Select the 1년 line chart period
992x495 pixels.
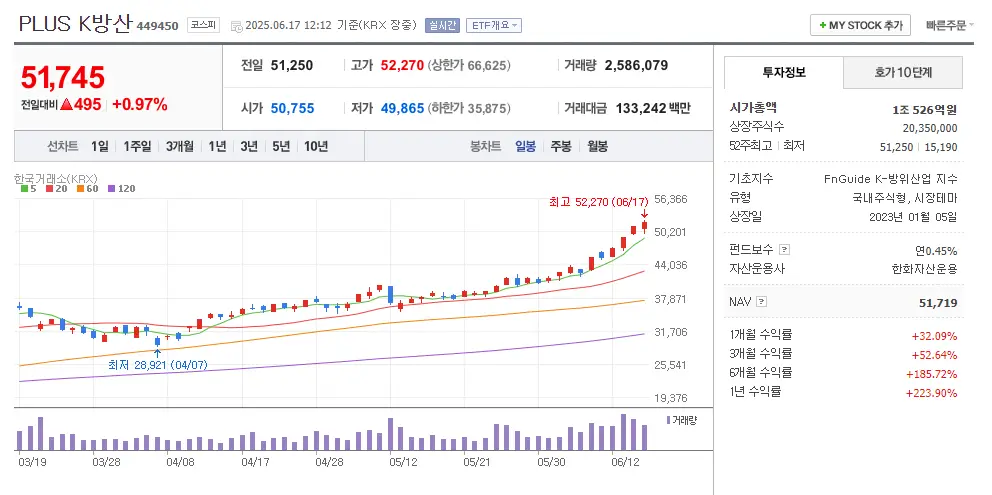[217, 146]
